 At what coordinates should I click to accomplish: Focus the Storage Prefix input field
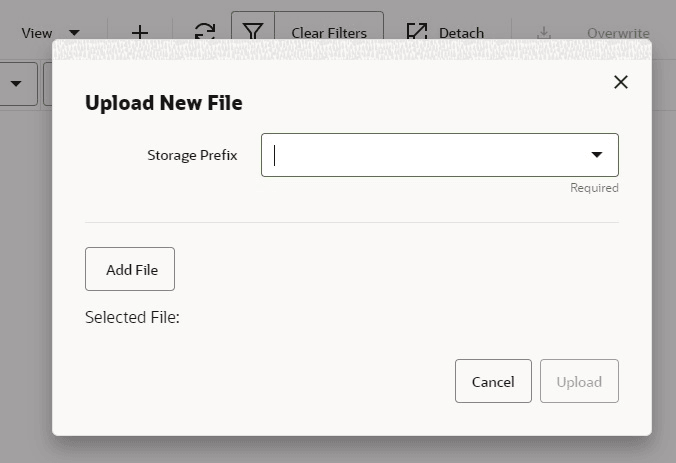tap(440, 155)
